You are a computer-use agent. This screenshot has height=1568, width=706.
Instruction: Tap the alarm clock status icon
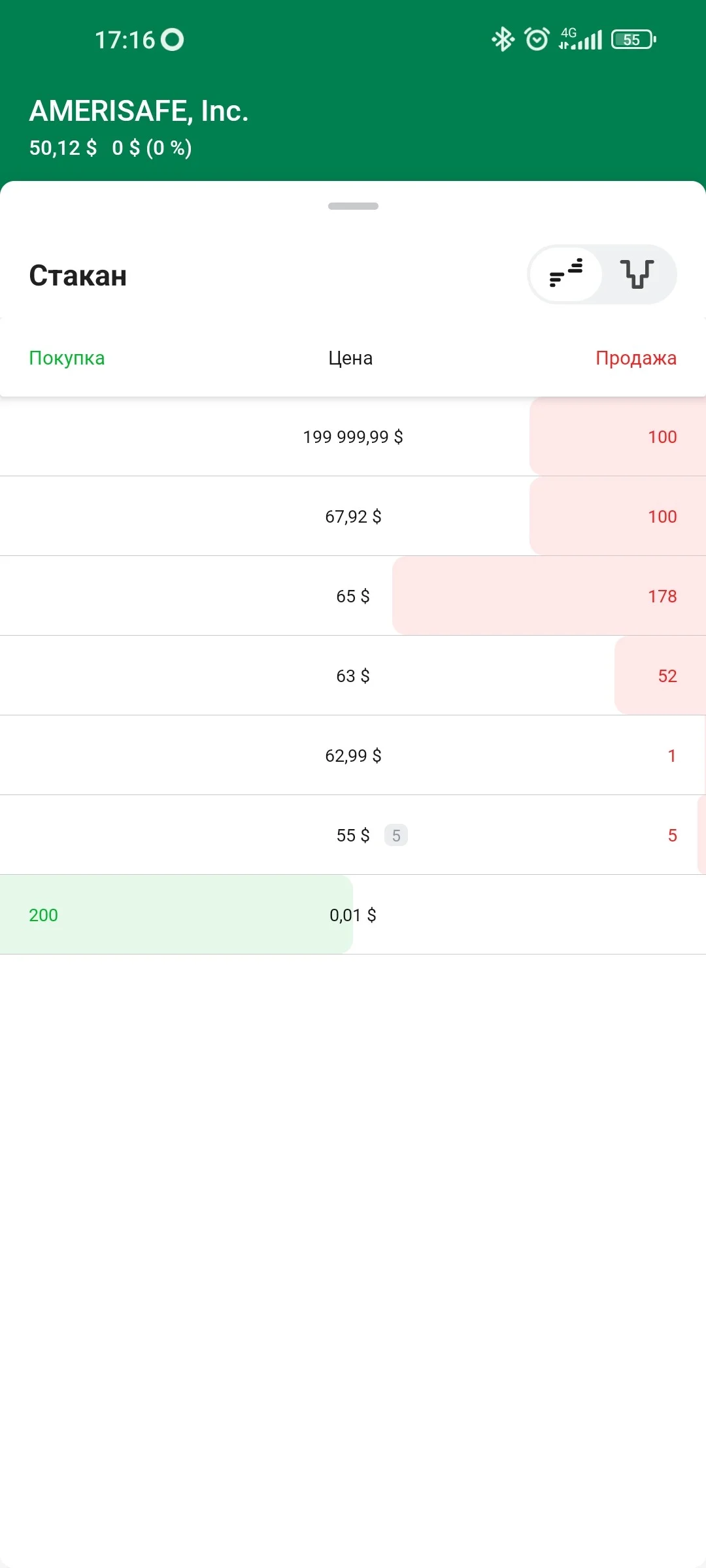[x=537, y=40]
